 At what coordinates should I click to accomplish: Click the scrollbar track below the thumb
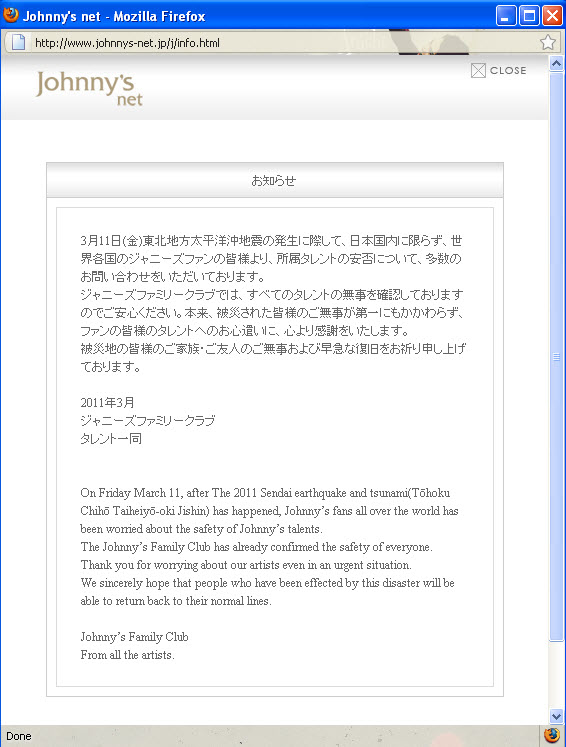tap(556, 675)
